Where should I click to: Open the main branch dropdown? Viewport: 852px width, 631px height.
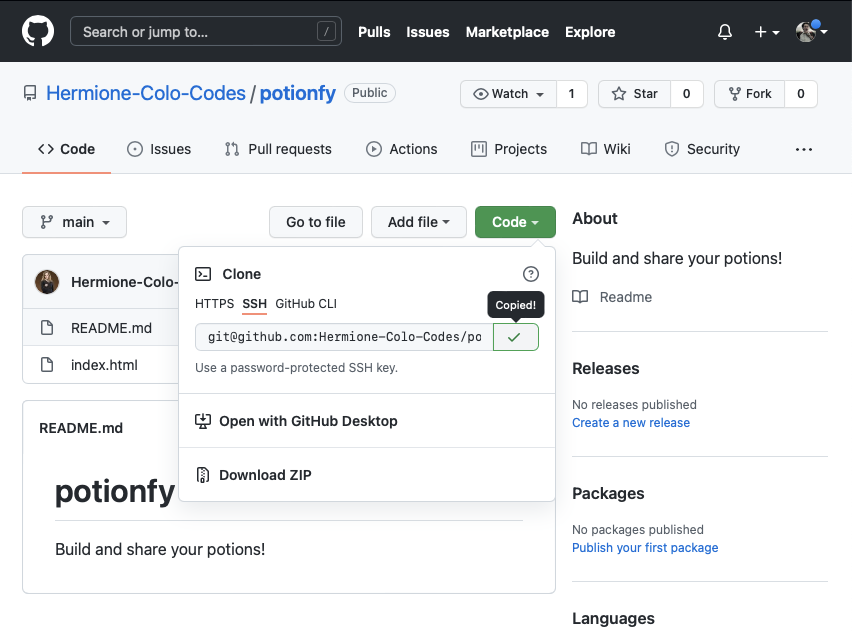[x=74, y=222]
